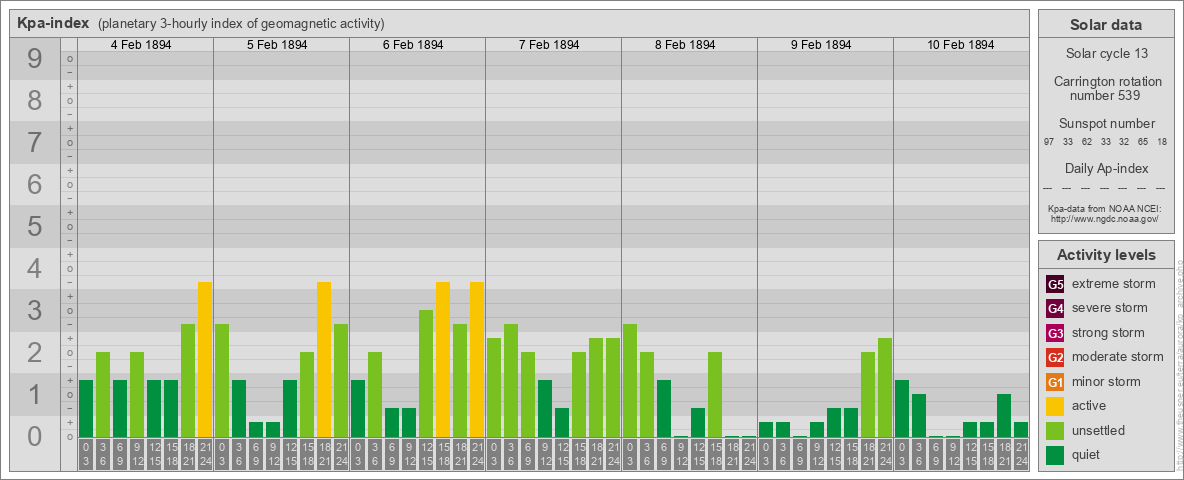
Task: Click the 8 Feb 1894 date header
Action: point(685,45)
